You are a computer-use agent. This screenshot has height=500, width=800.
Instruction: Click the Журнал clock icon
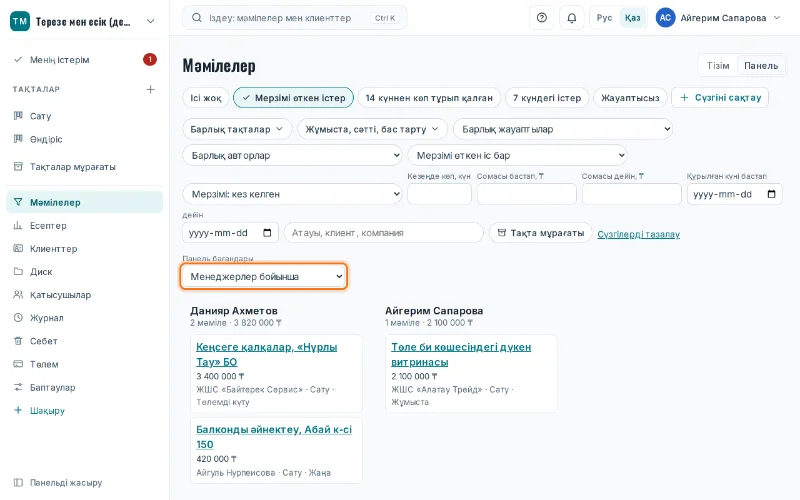[18, 318]
